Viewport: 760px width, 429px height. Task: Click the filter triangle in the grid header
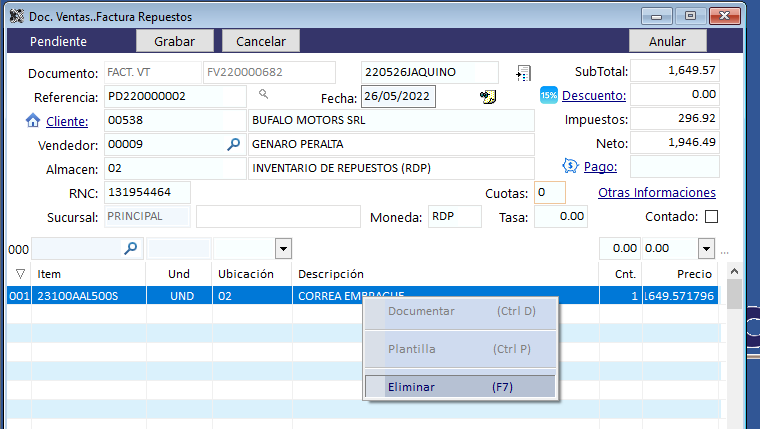click(x=20, y=274)
